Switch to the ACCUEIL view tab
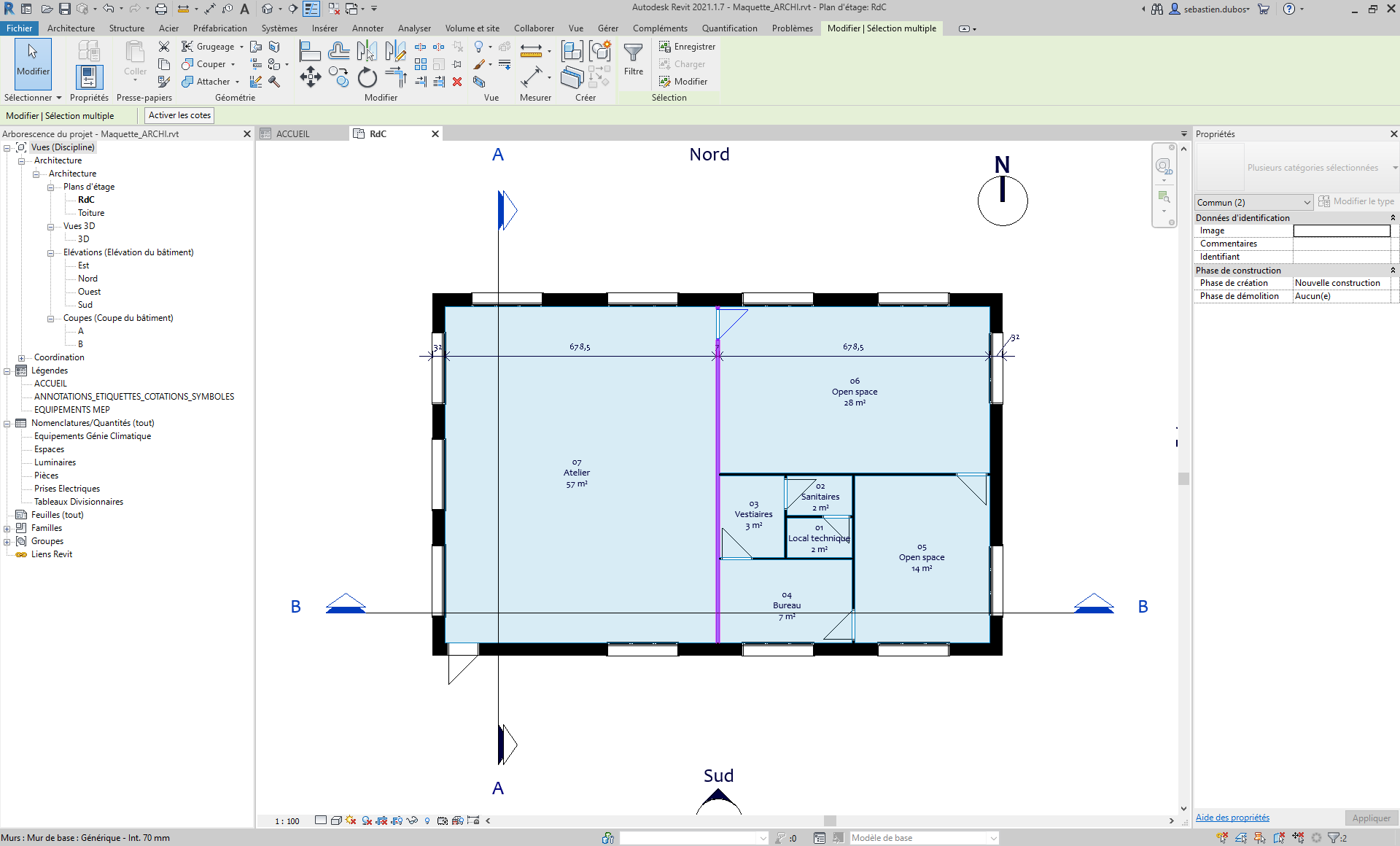 293,133
